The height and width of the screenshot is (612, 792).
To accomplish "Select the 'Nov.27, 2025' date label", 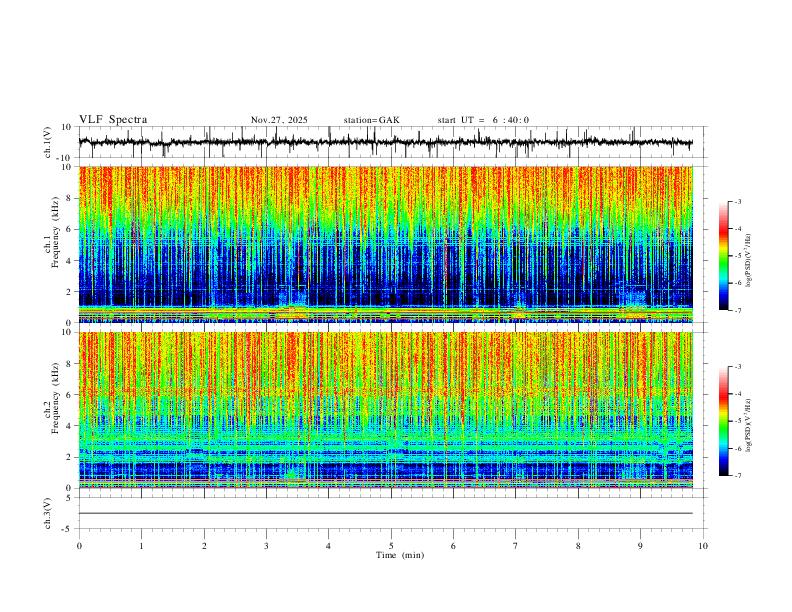I will click(279, 120).
